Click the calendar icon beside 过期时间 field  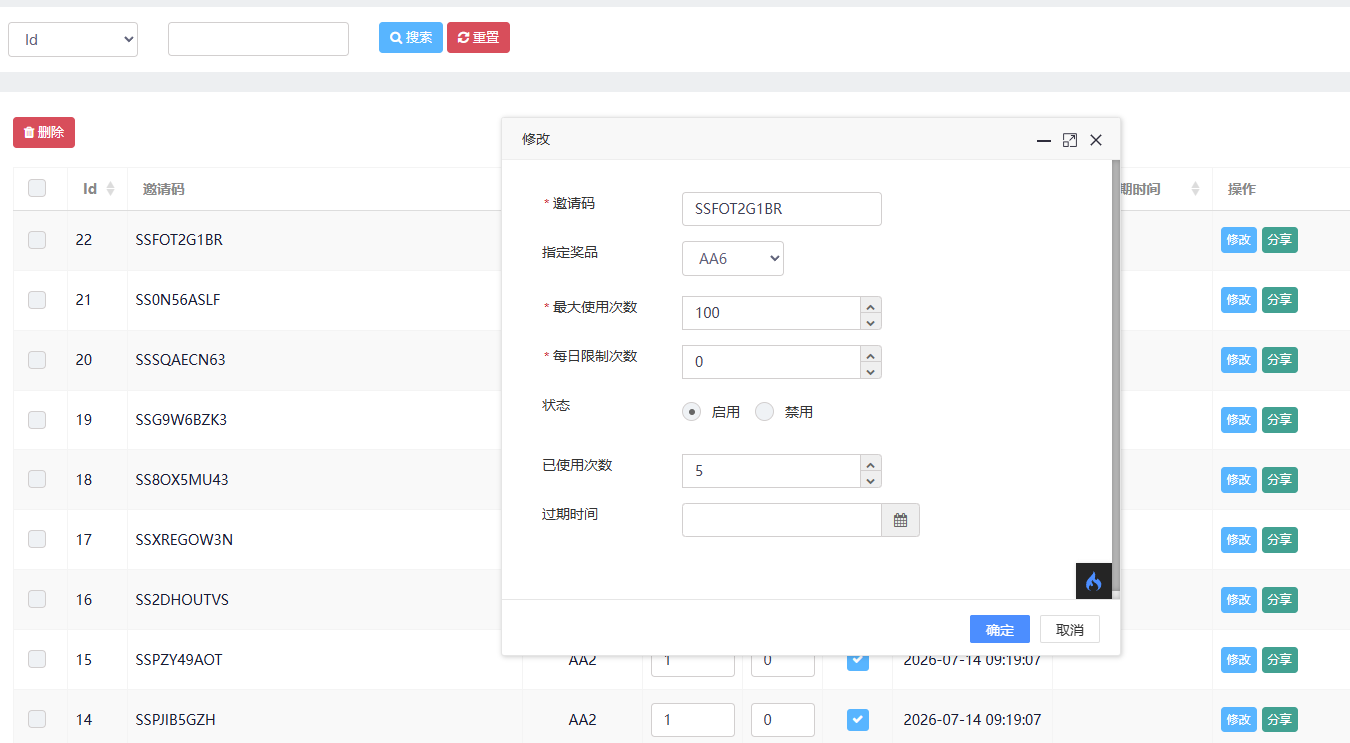tap(900, 520)
